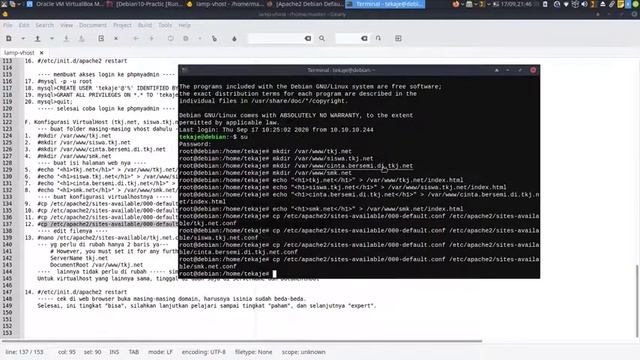Click the 'INS' status bar indicator
The height and width of the screenshot is (360, 640).
pos(114,352)
